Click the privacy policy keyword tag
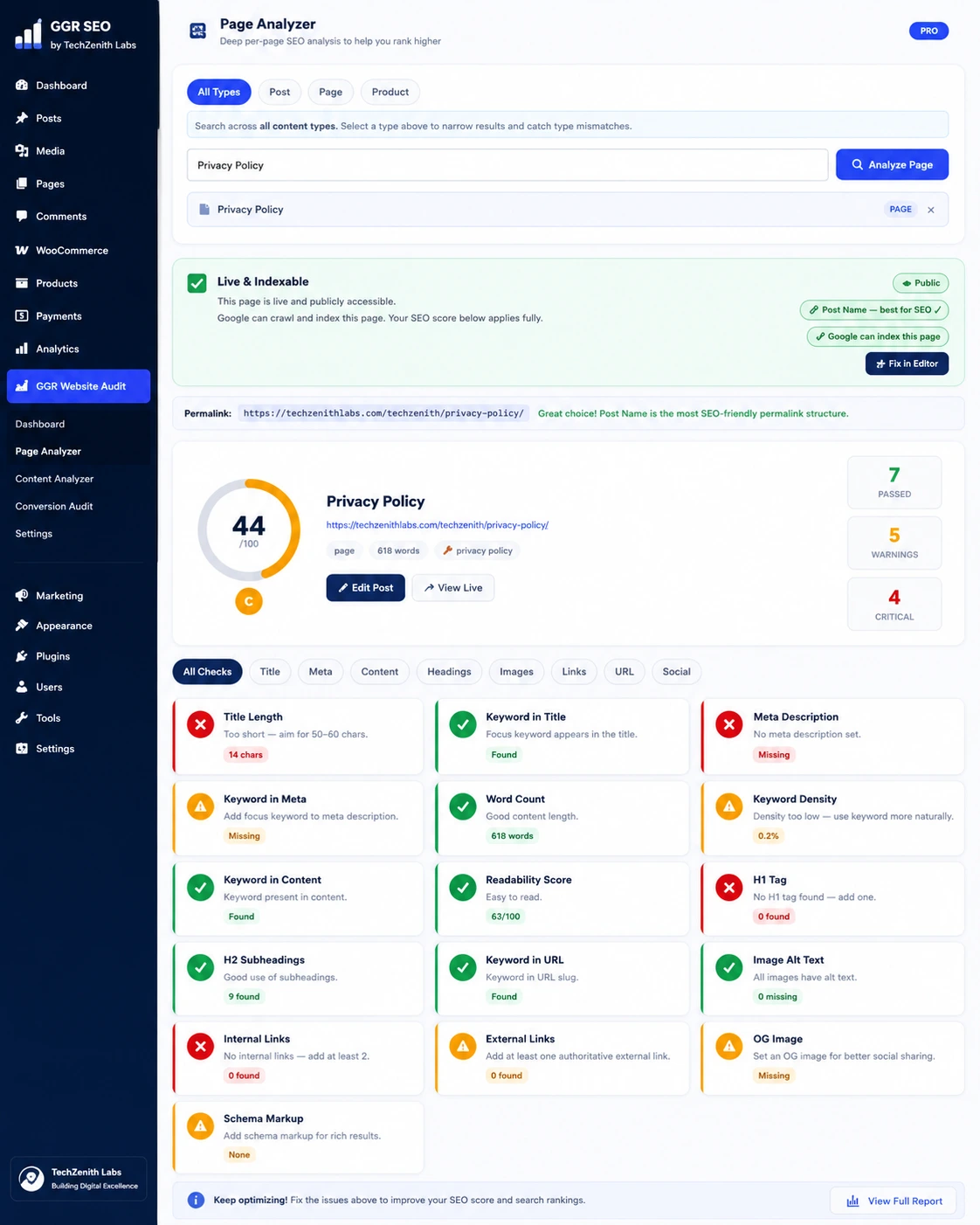Viewport: 980px width, 1225px height. [478, 550]
